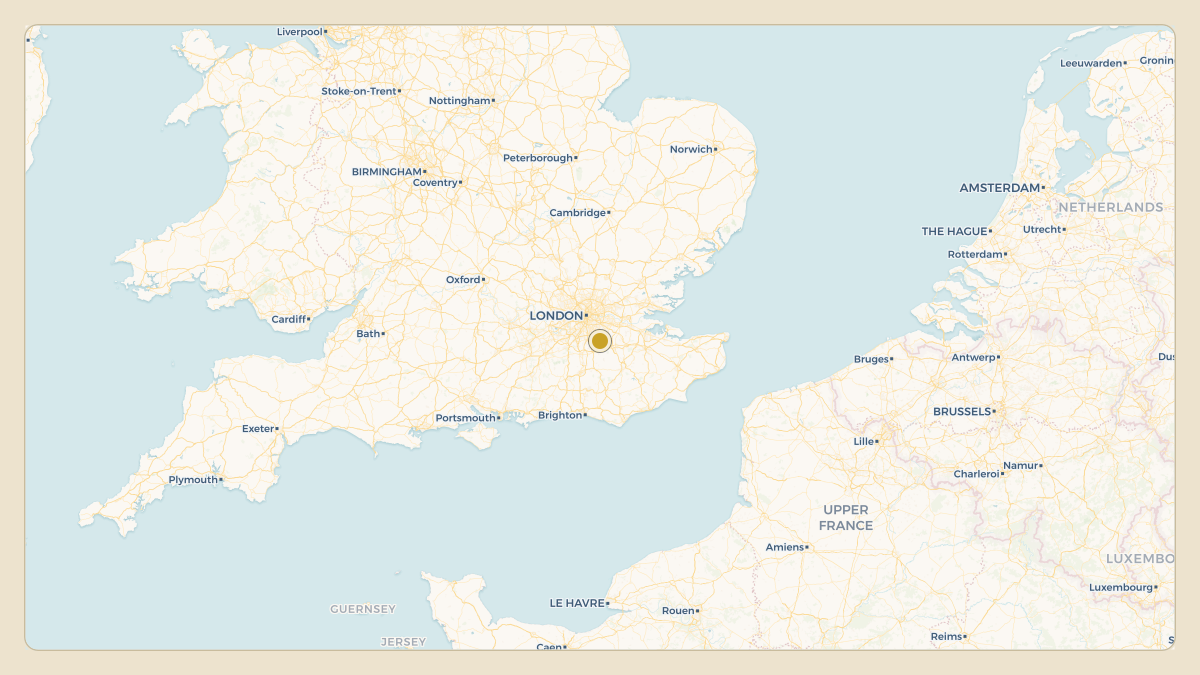
Task: Click the Cambridge city label
Action: [x=577, y=213]
